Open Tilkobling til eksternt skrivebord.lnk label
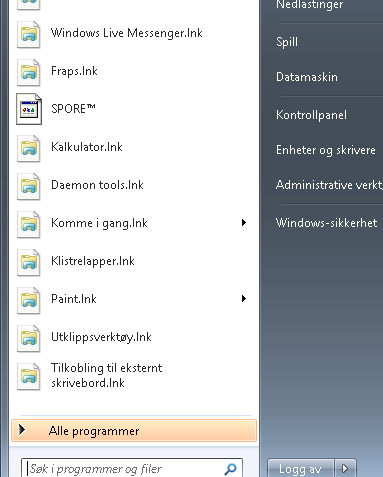 [x=106, y=375]
